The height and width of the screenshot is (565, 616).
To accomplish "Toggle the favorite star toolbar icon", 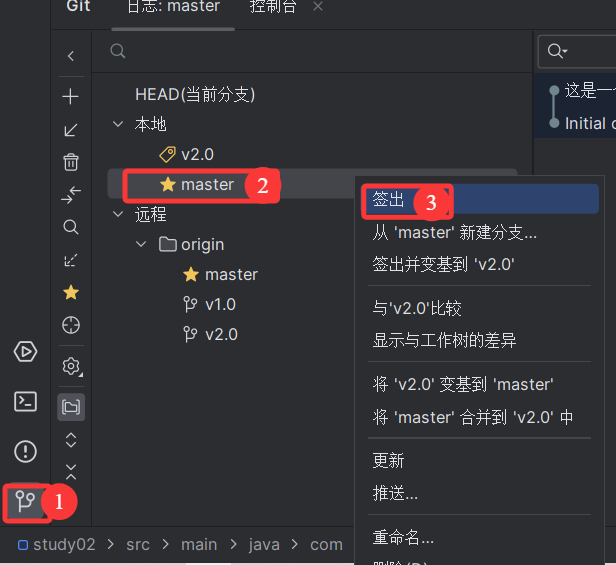I will [71, 292].
